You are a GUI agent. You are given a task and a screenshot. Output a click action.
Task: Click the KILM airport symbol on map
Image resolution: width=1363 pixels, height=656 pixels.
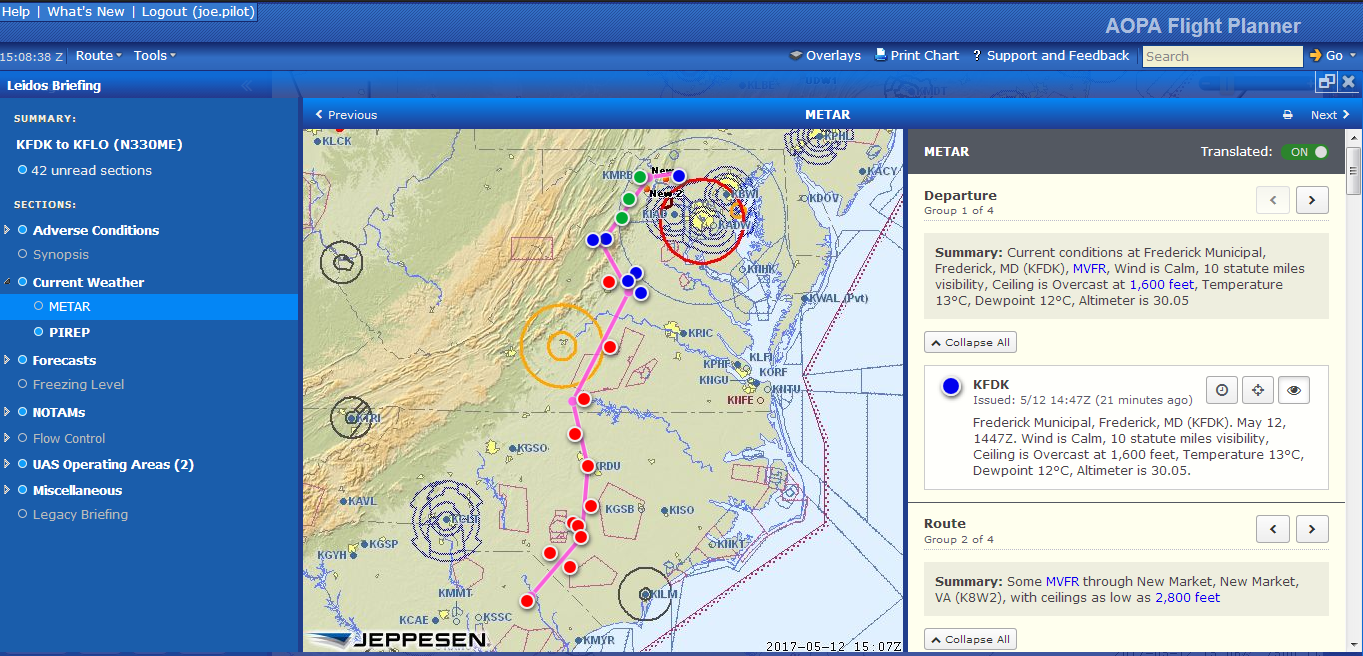coord(646,594)
